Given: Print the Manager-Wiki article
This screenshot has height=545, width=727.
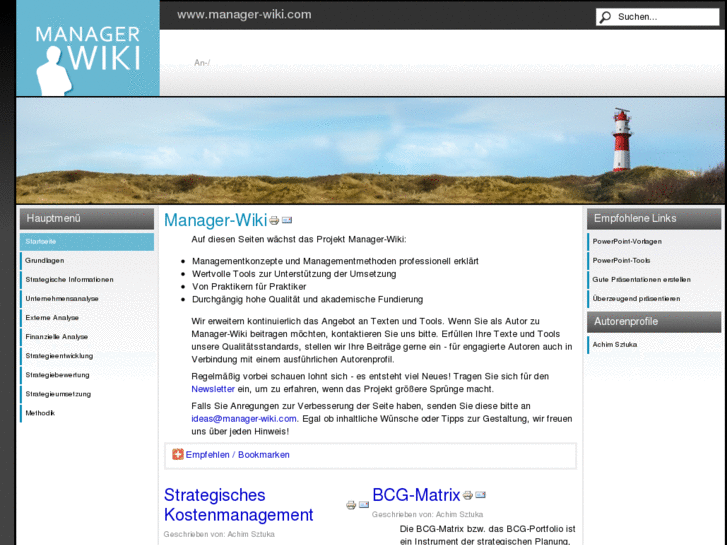Looking at the screenshot, I should coord(274,220).
